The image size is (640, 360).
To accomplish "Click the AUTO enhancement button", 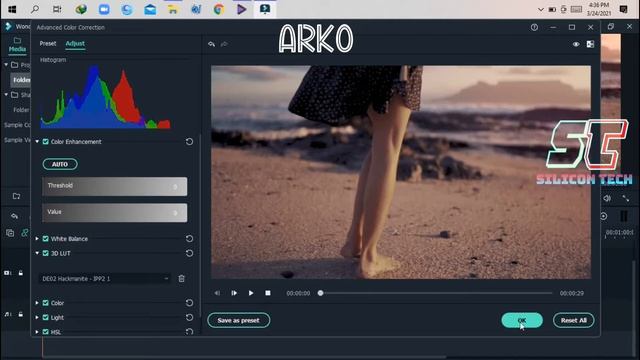I will pyautogui.click(x=60, y=164).
